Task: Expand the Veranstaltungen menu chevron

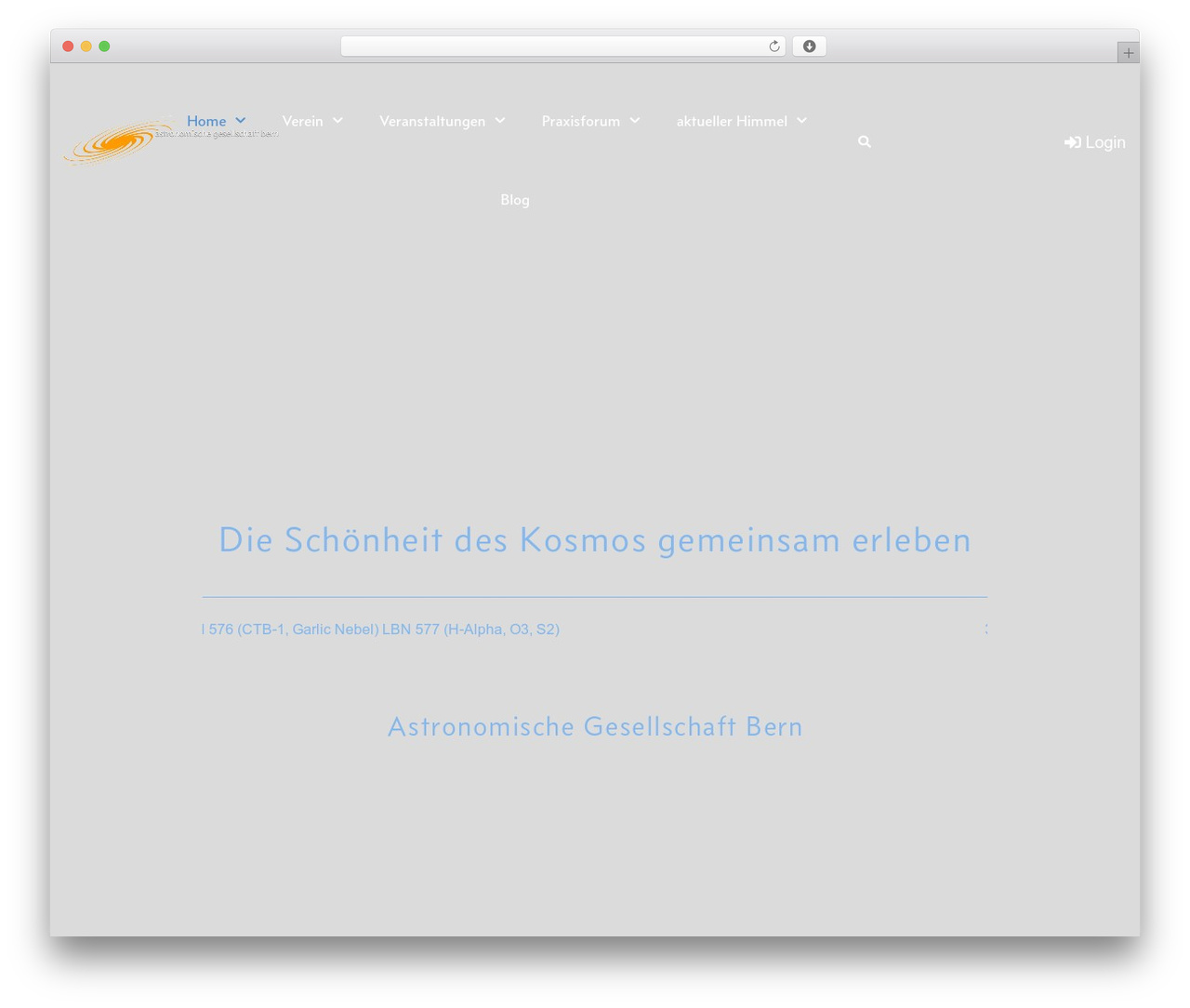Action: 500,121
